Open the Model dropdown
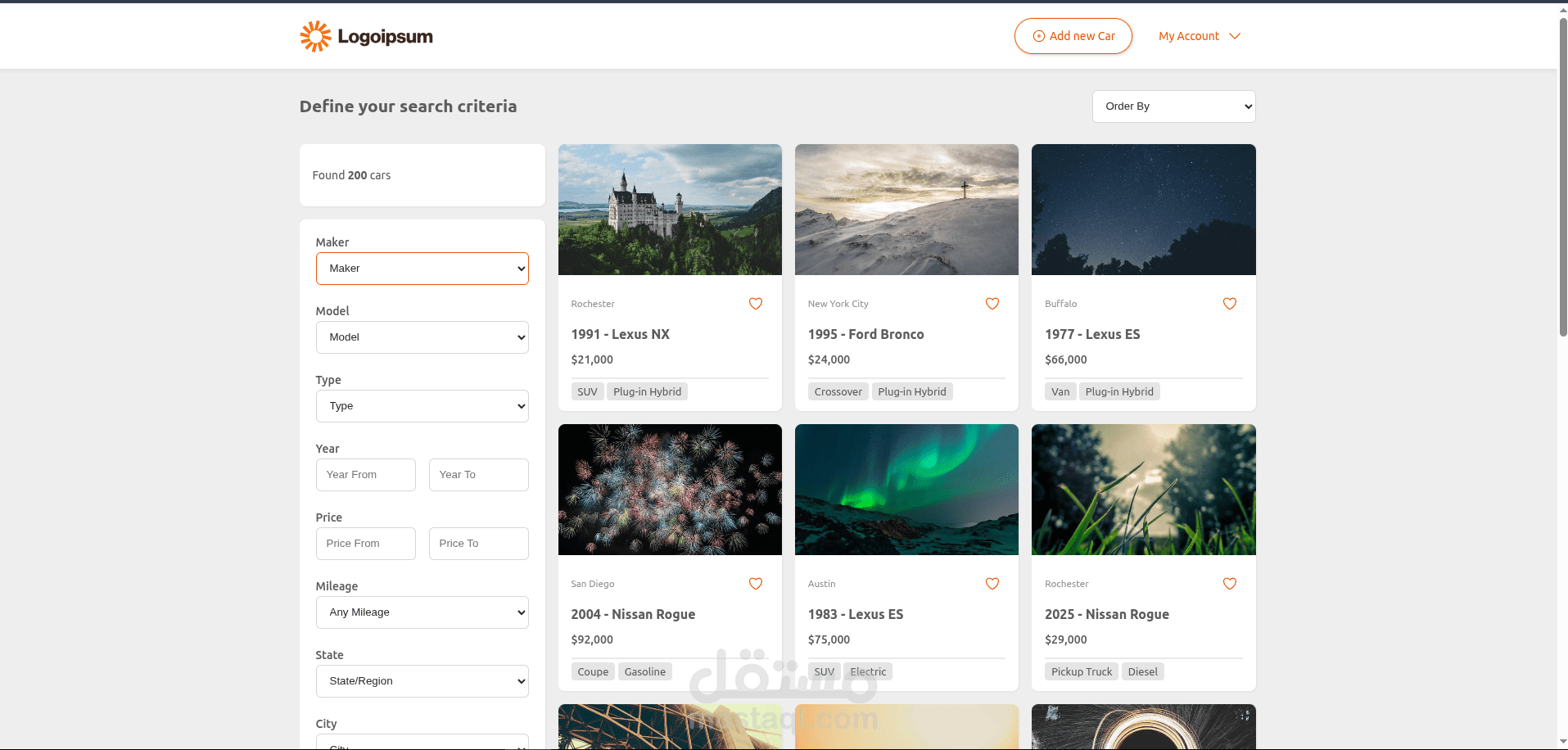The height and width of the screenshot is (750, 1568). (x=423, y=337)
